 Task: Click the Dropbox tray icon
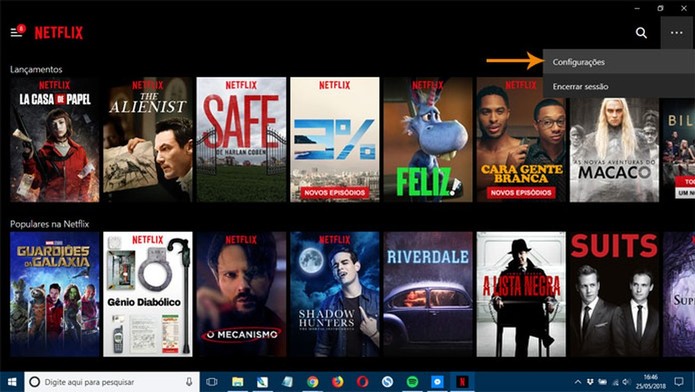pos(590,382)
